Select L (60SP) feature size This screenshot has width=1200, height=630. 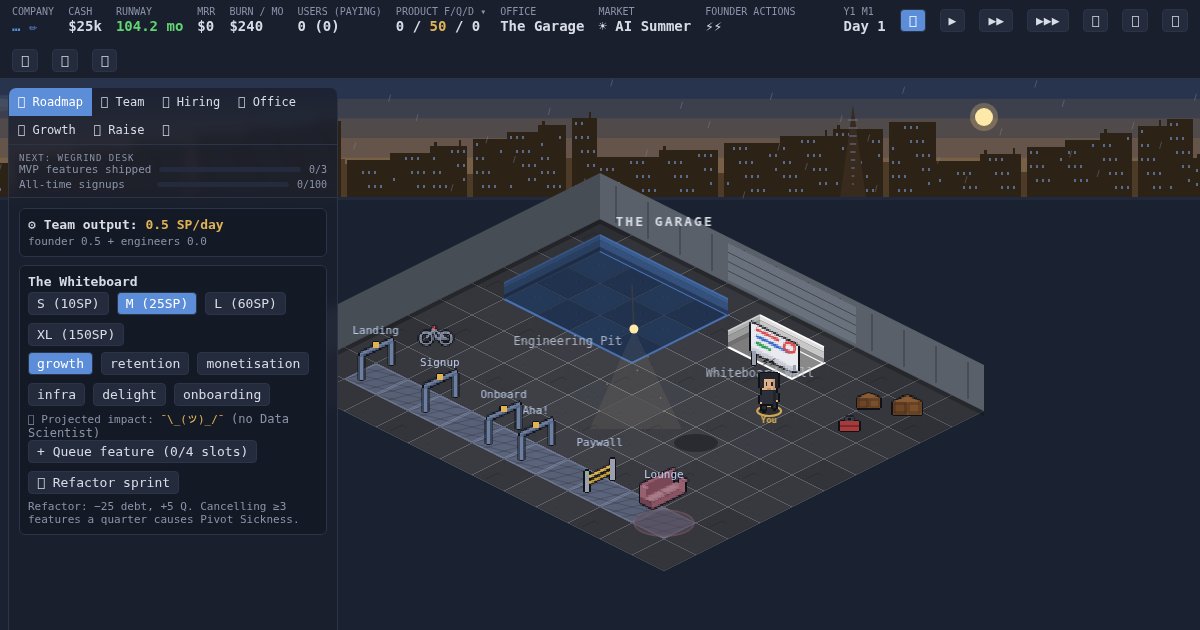click(245, 303)
